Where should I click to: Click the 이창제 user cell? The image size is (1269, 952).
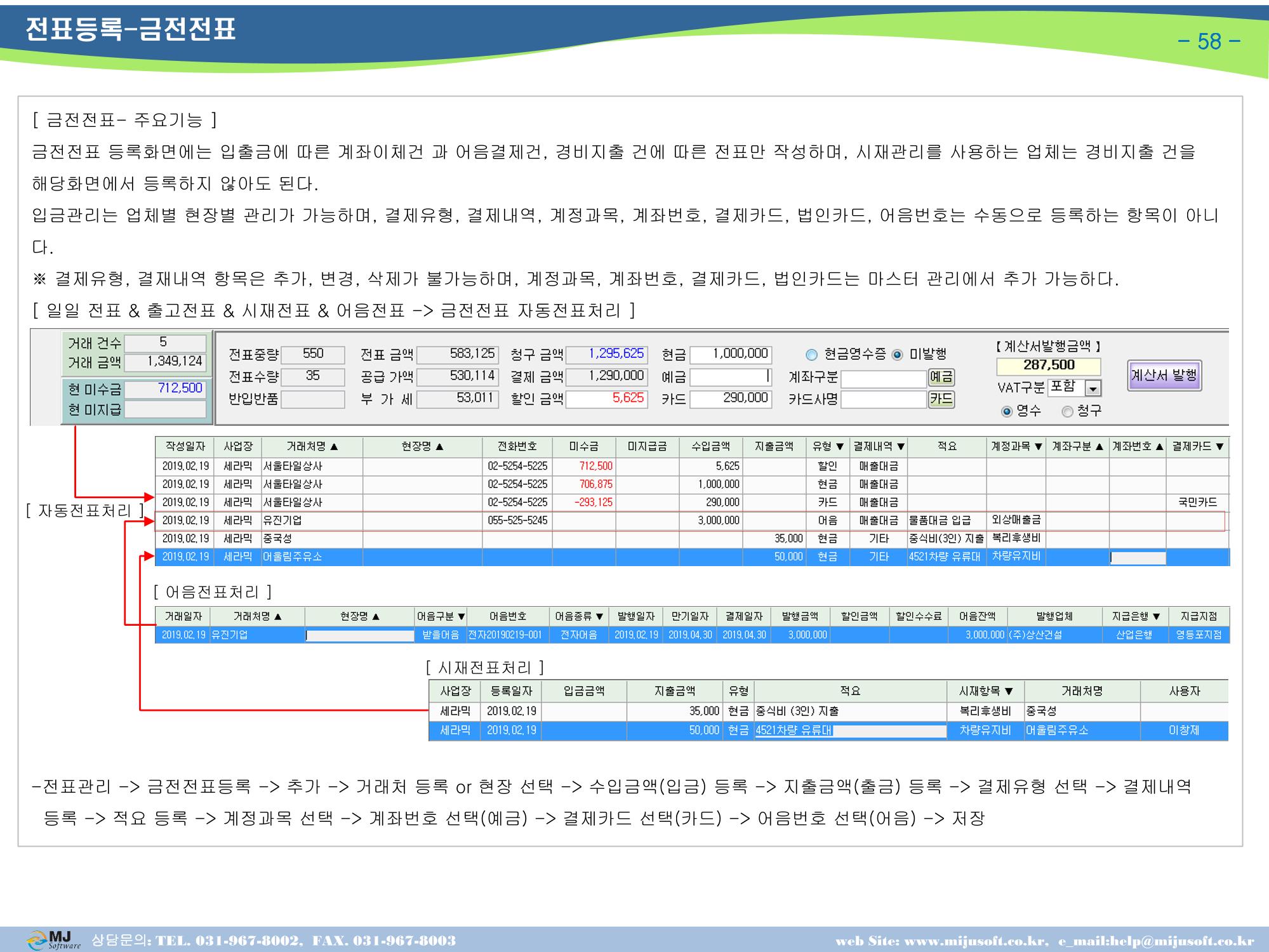point(1184,731)
